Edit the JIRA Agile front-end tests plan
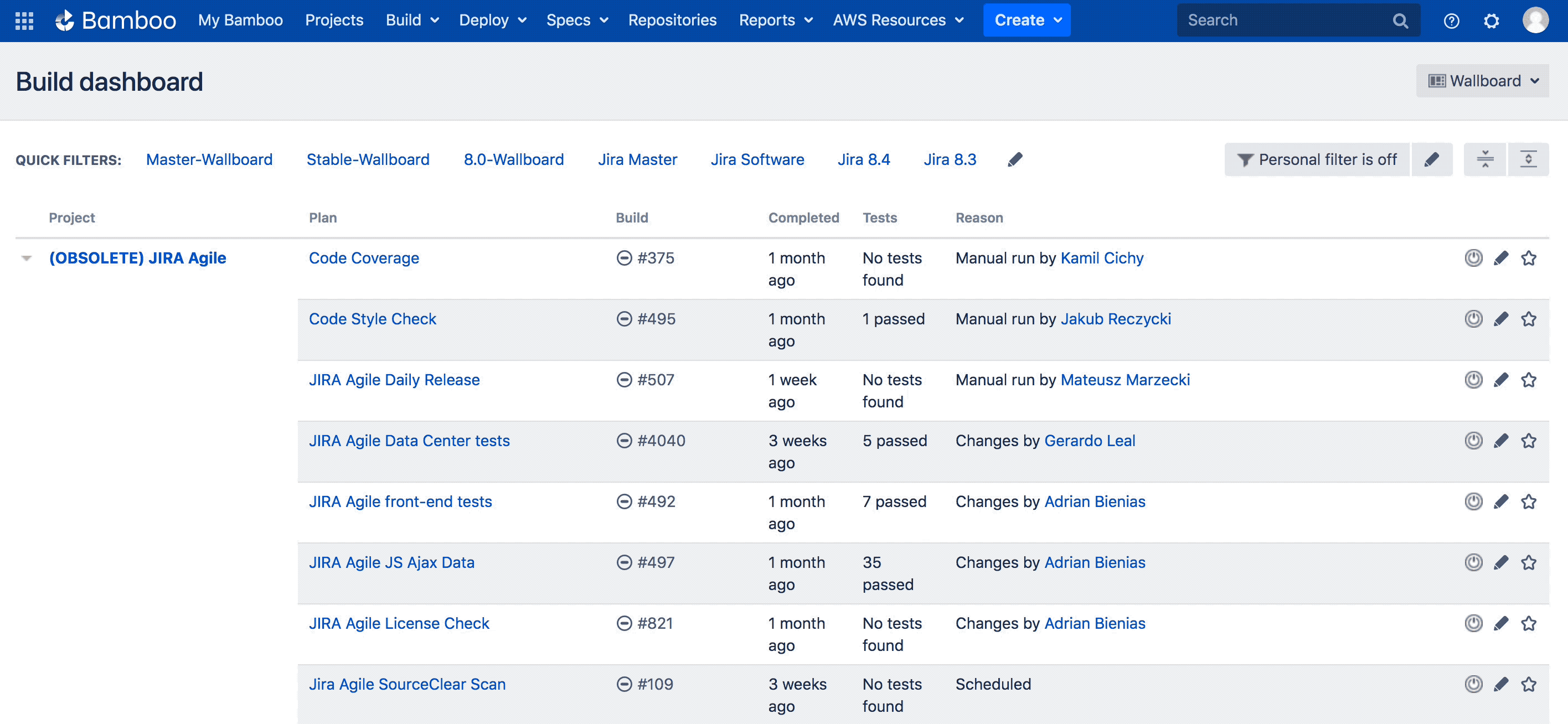1568x724 pixels. coord(1501,501)
